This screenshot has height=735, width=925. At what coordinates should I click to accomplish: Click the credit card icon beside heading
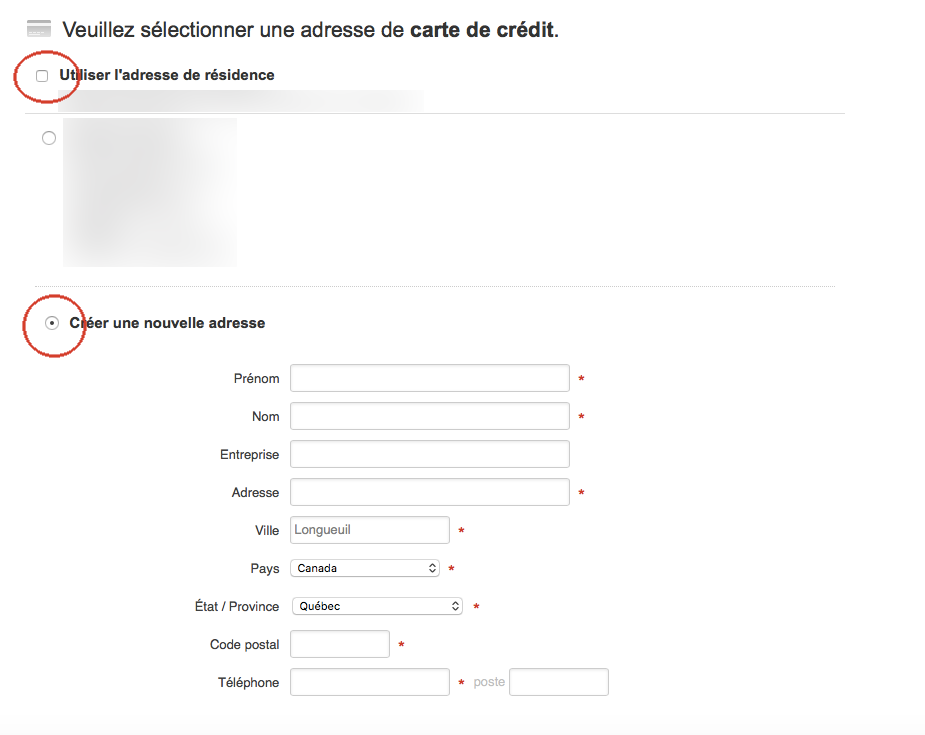[x=39, y=28]
